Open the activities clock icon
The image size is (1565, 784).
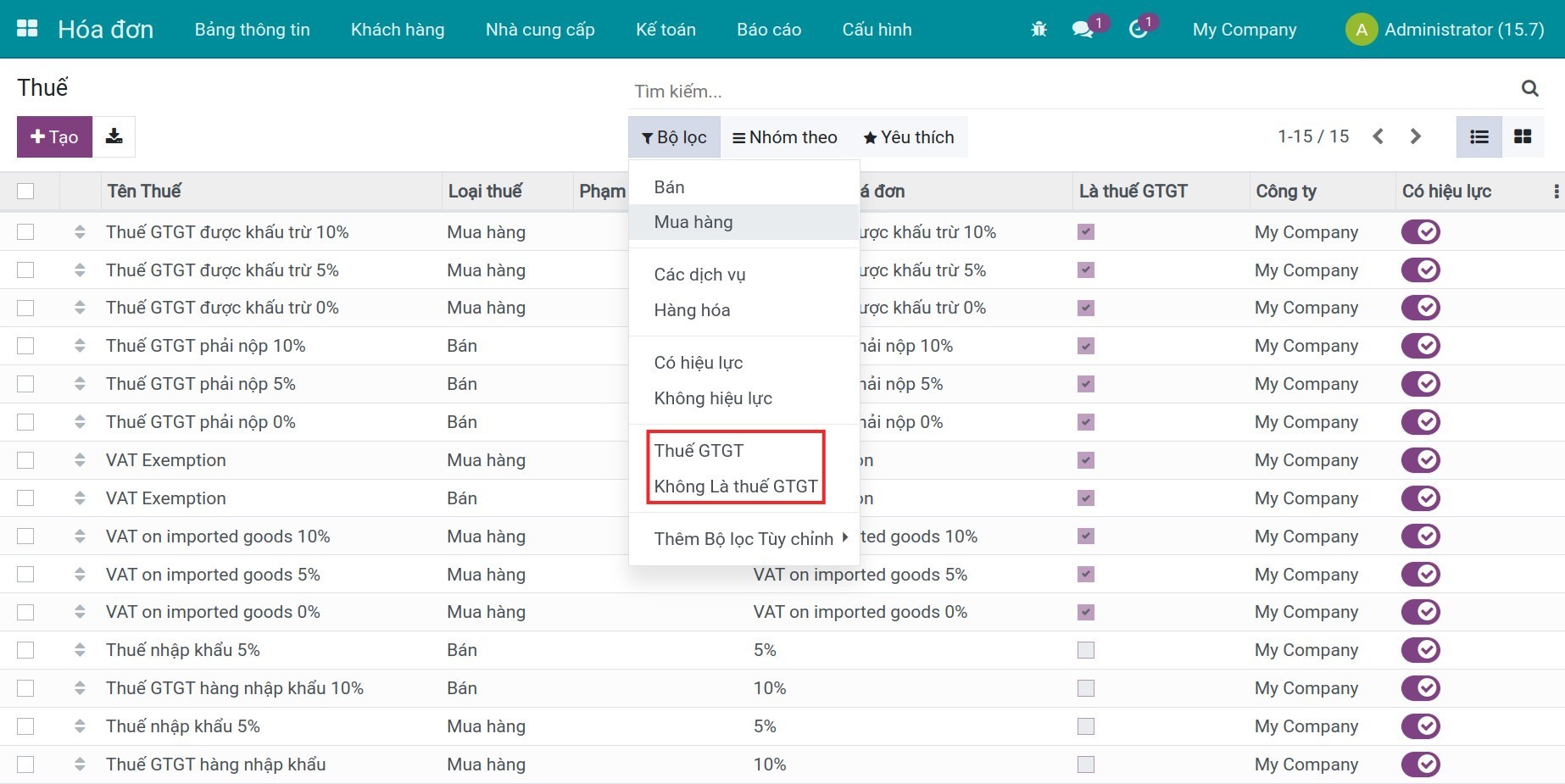(x=1138, y=30)
